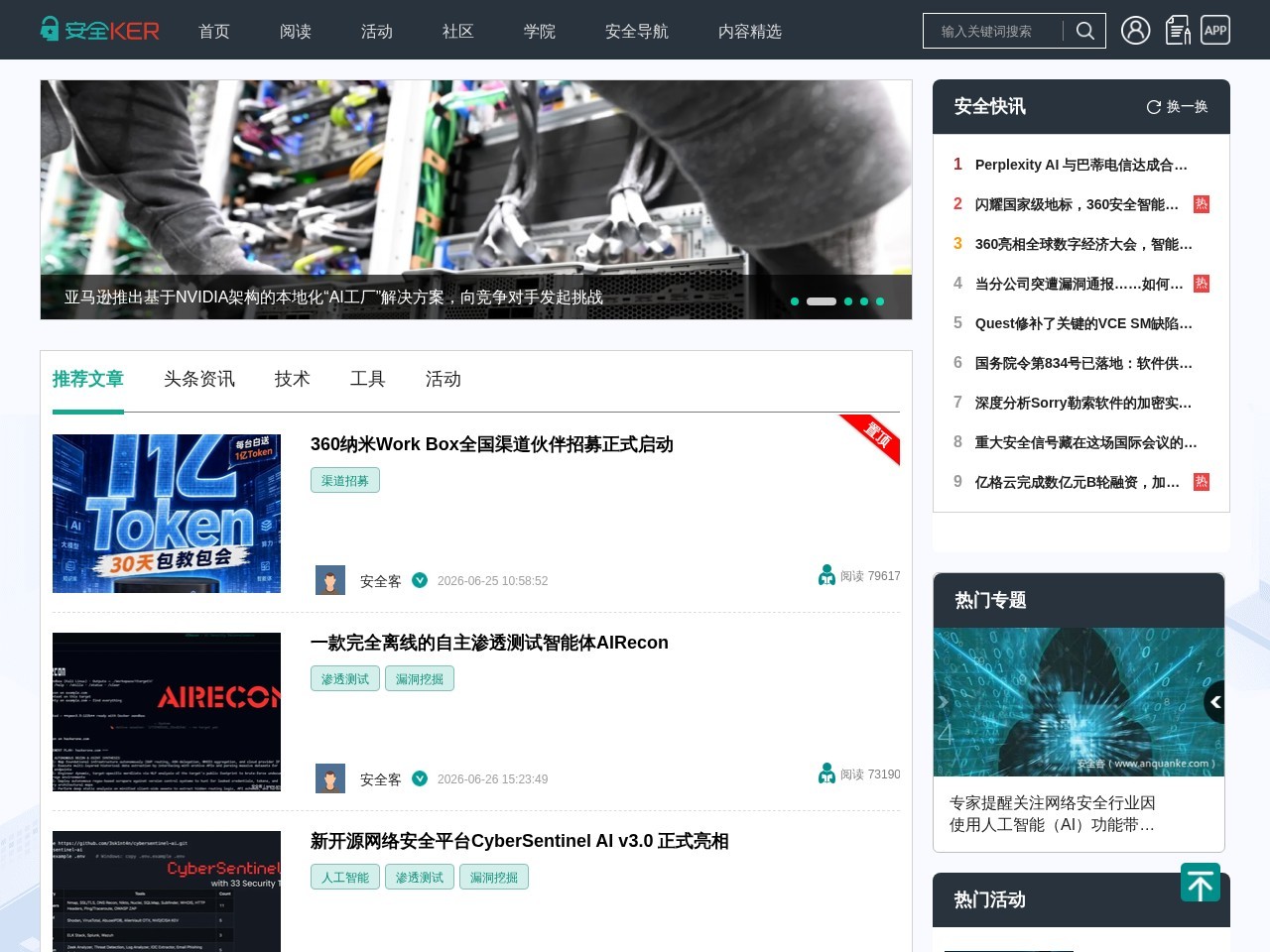Image resolution: width=1270 pixels, height=952 pixels.
Task: Select the last banner carousel dot
Action: [x=880, y=301]
